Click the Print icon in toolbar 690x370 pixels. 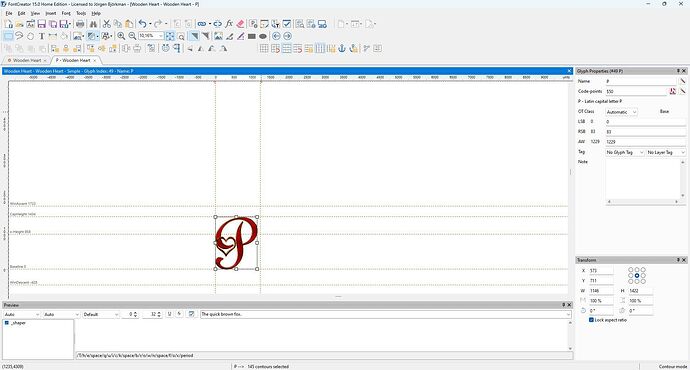pos(80,24)
